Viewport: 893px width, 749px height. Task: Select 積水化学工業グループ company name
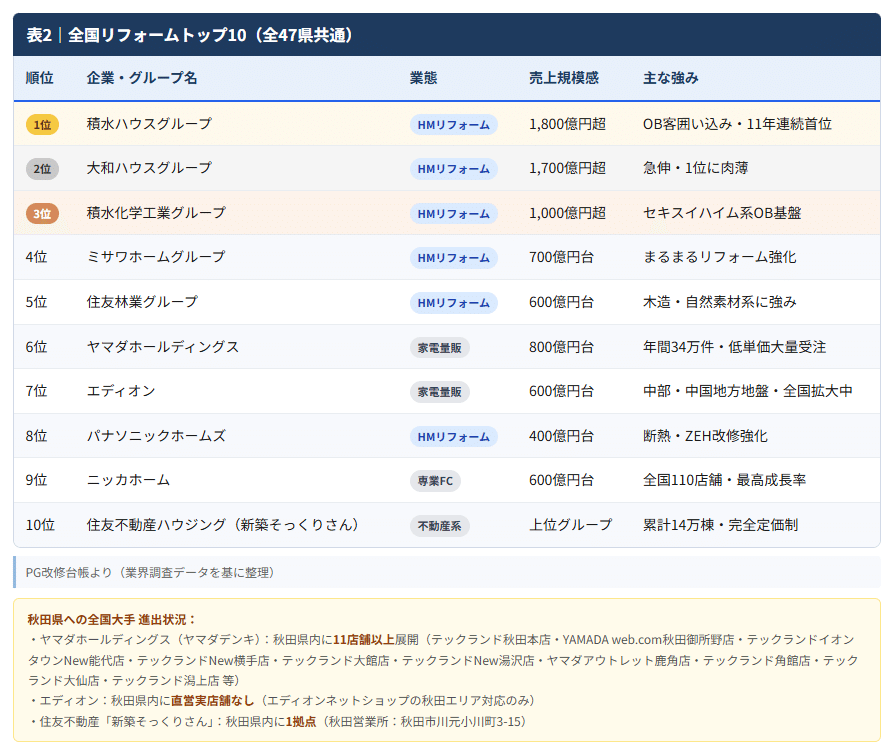point(156,213)
